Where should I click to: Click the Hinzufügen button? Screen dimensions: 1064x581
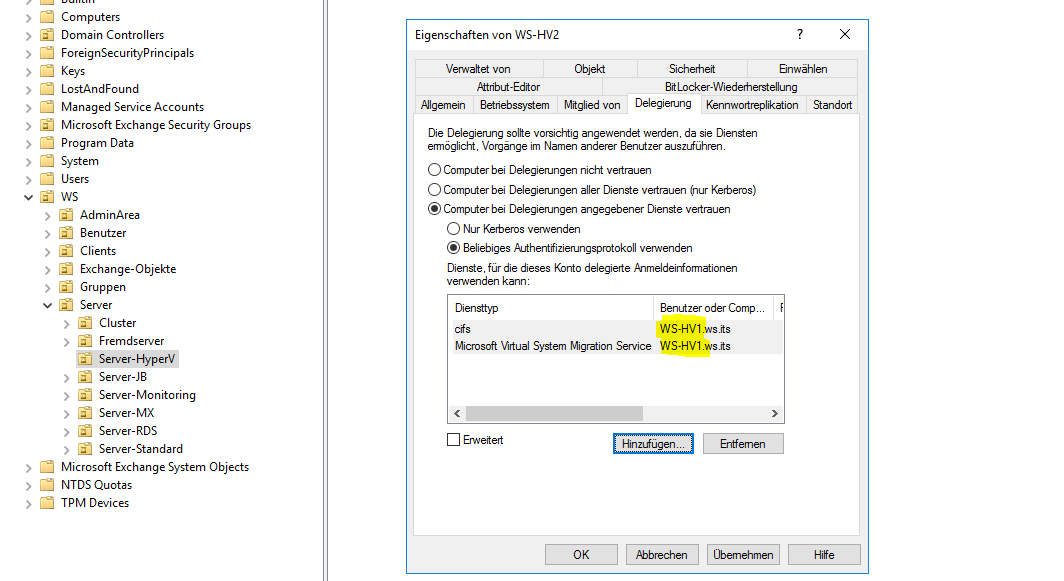coord(653,443)
